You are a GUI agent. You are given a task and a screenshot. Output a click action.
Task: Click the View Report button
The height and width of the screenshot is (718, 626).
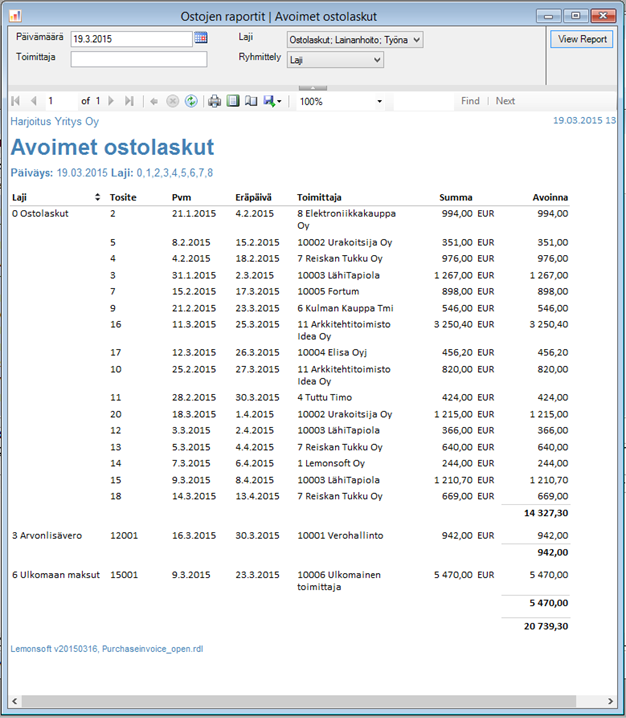(x=582, y=39)
